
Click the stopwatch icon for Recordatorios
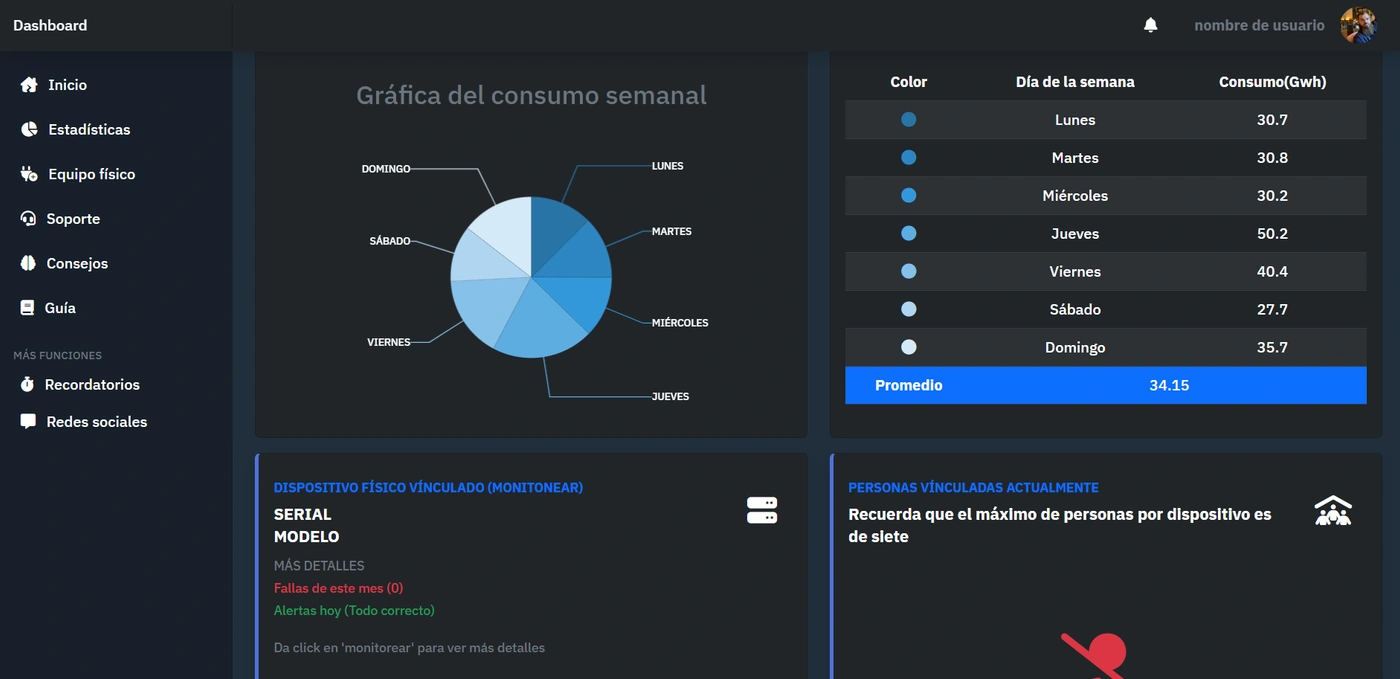(x=28, y=384)
